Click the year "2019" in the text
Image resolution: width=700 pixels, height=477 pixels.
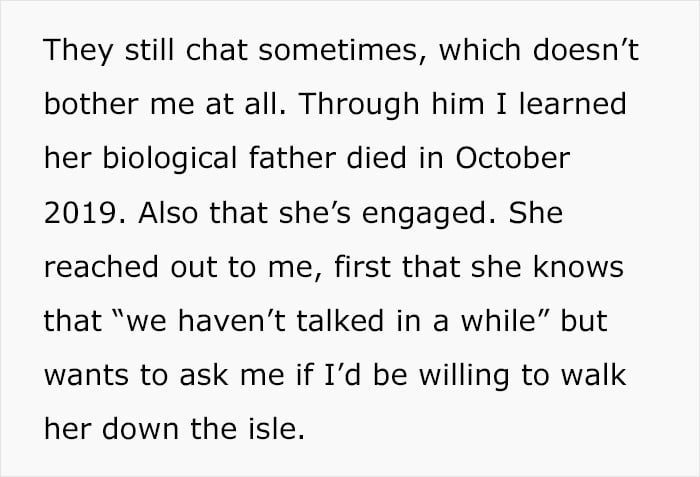80,213
